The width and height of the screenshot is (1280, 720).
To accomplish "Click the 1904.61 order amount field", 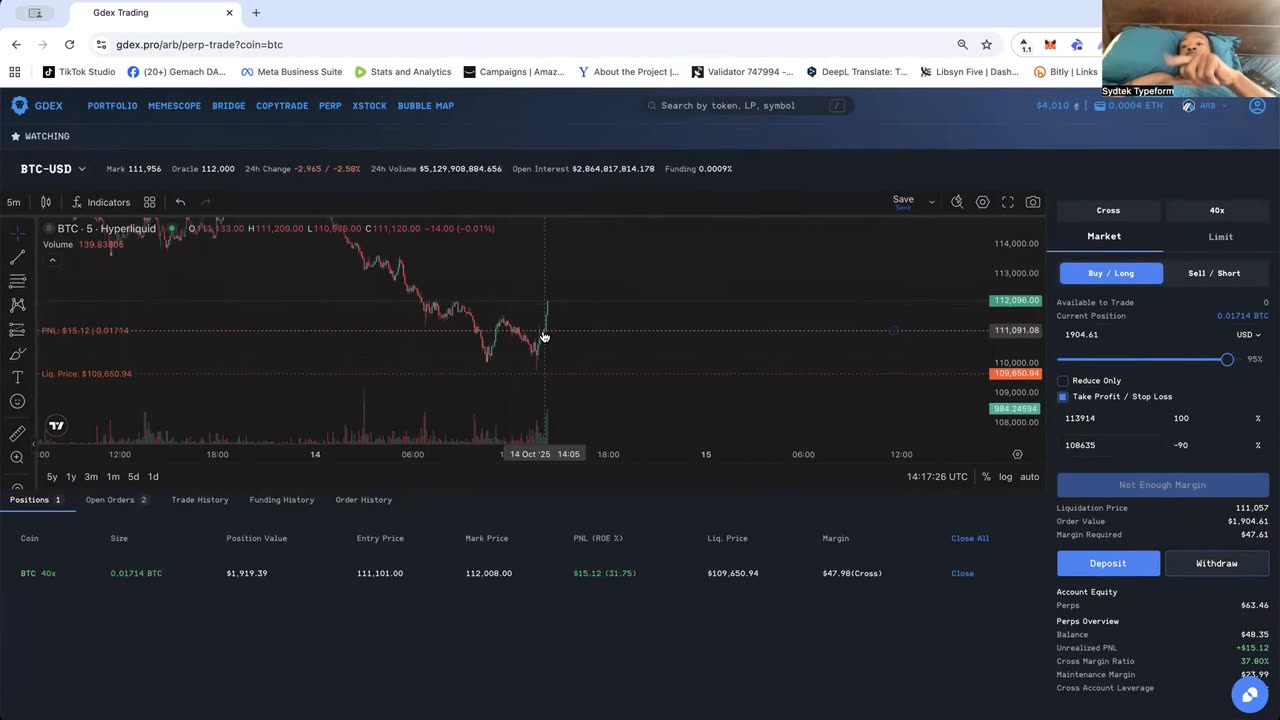I will click(1142, 335).
